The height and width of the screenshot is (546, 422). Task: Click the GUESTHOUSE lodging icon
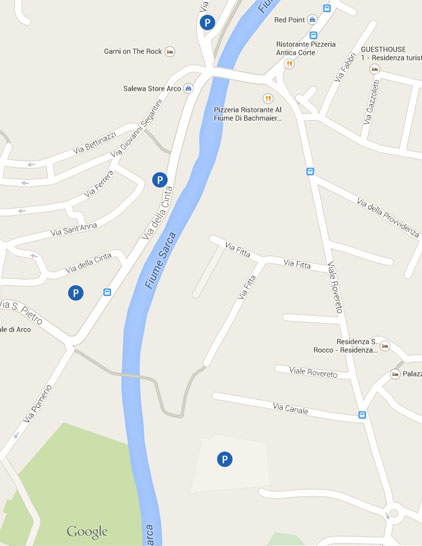[375, 69]
